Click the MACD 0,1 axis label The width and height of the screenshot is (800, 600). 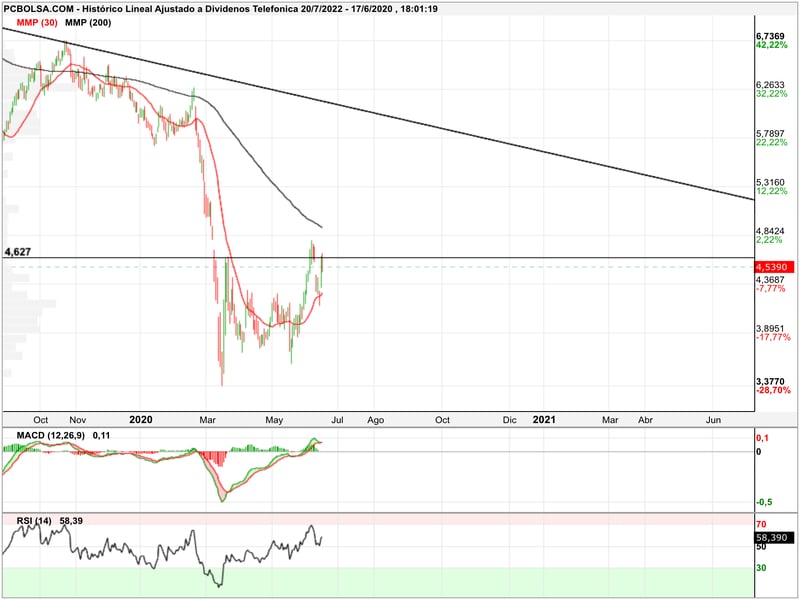coord(762,438)
